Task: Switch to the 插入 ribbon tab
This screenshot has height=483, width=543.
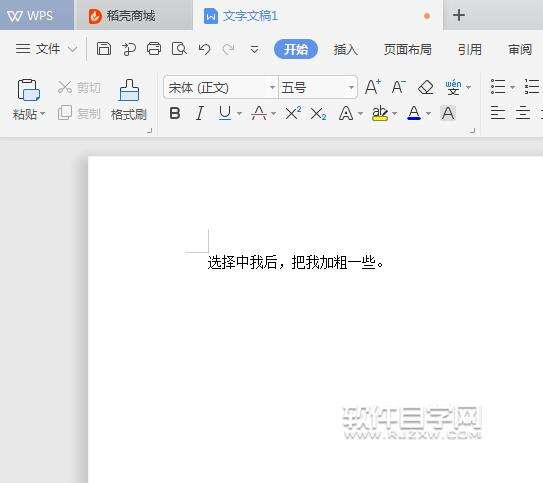Action: 345,50
